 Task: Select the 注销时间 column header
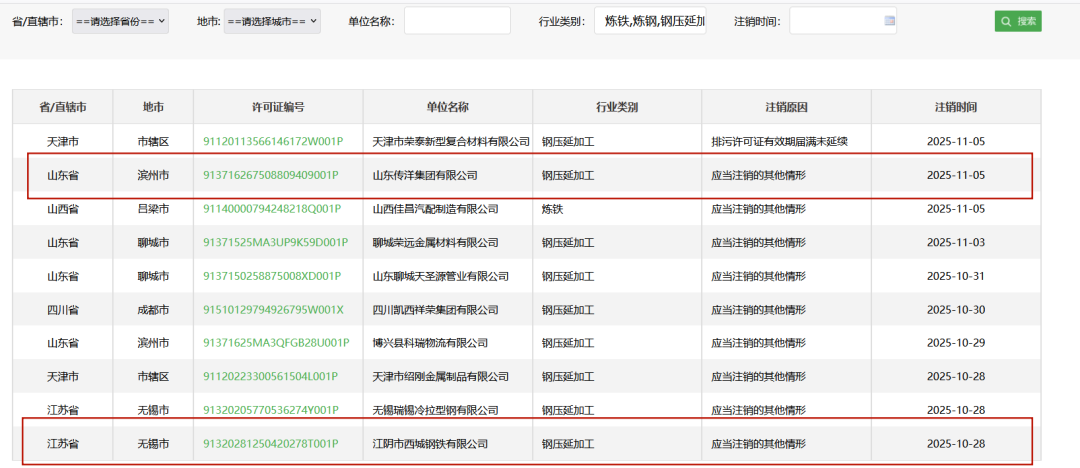pos(956,108)
